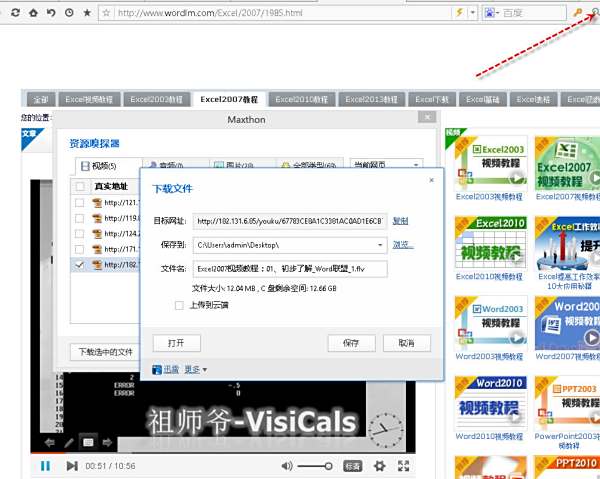The width and height of the screenshot is (600, 479).
Task: Open favorites star icon in toolbar
Action: (x=87, y=13)
